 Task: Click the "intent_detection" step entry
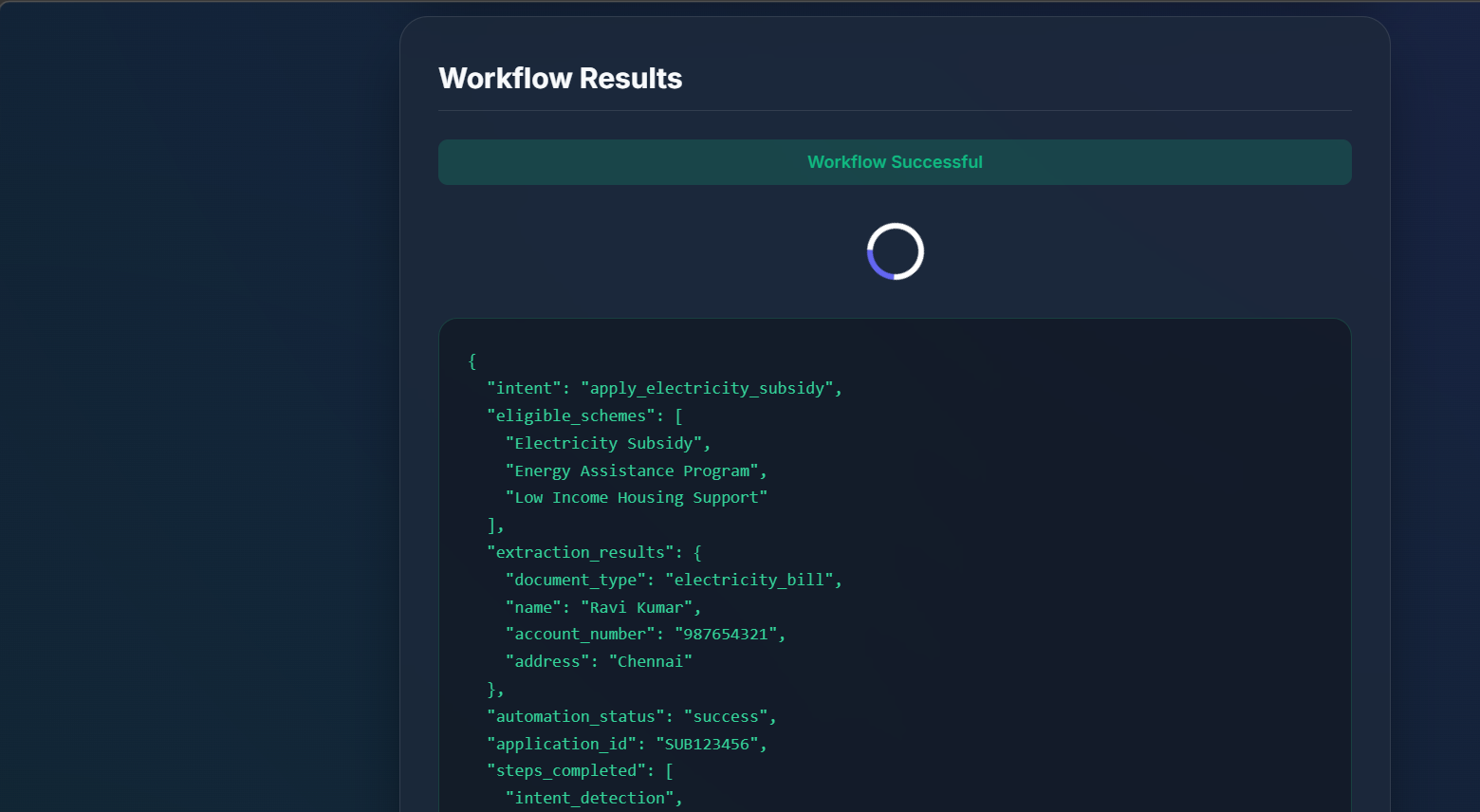(x=594, y=798)
